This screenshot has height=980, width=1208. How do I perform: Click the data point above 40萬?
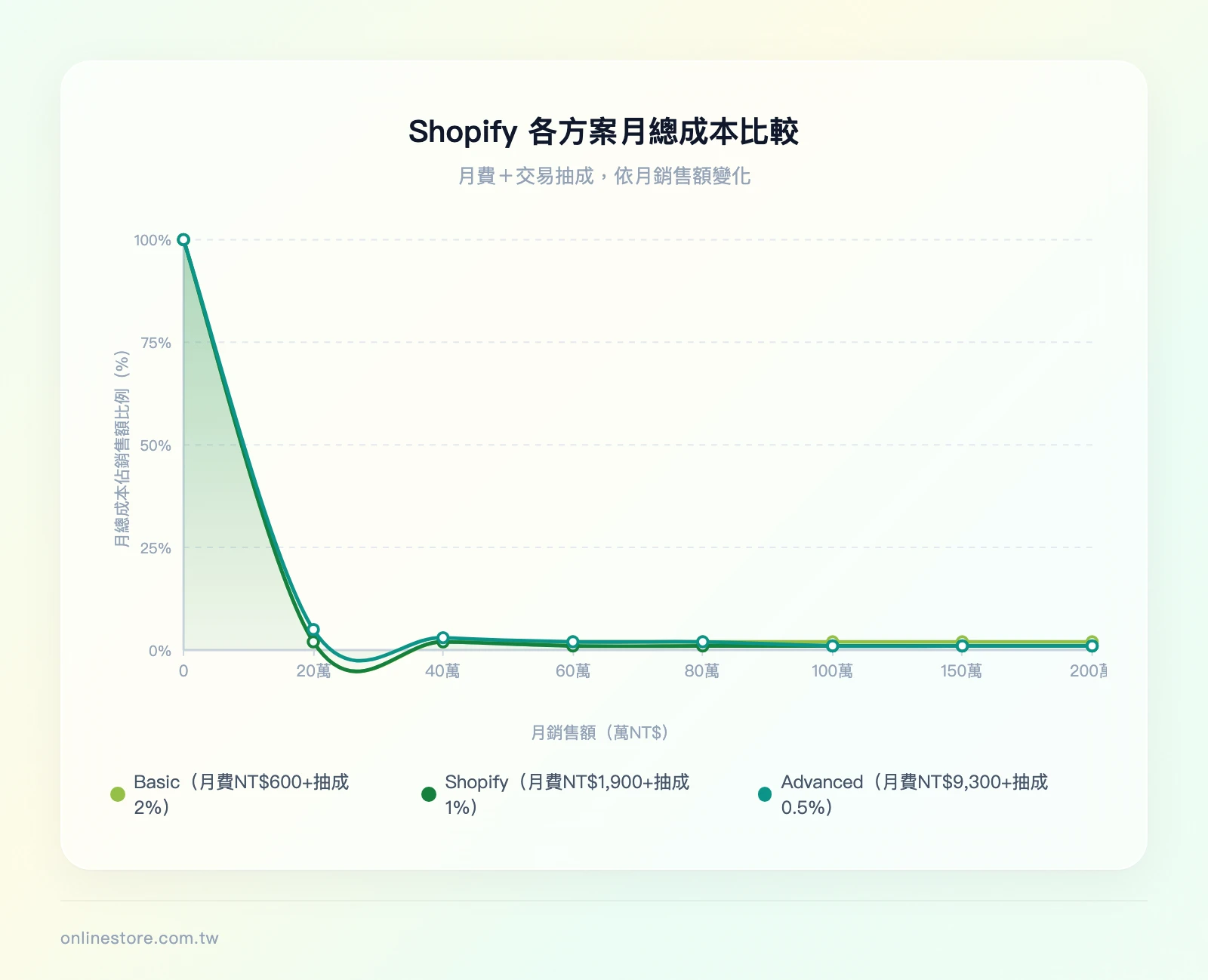443,636
